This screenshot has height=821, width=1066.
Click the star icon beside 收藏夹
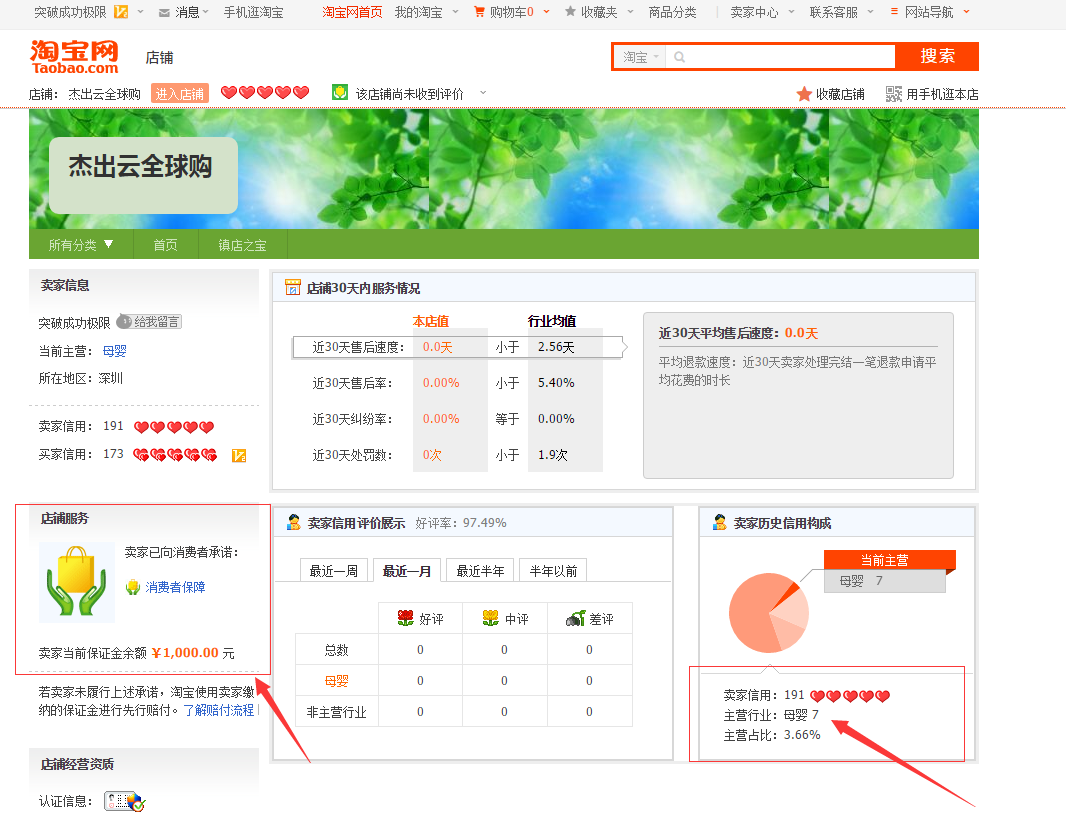coord(570,12)
